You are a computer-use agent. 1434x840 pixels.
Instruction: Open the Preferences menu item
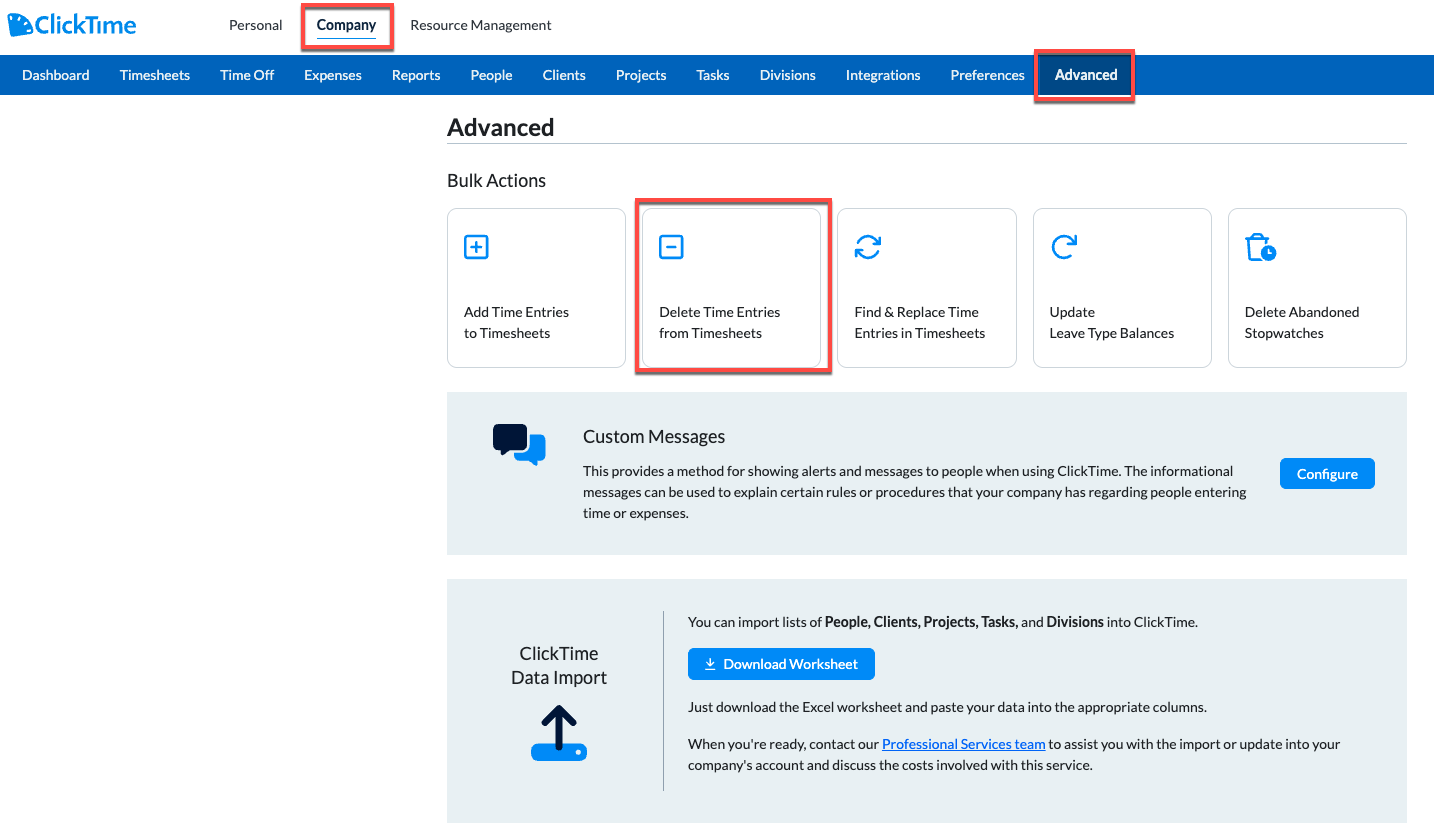tap(988, 75)
